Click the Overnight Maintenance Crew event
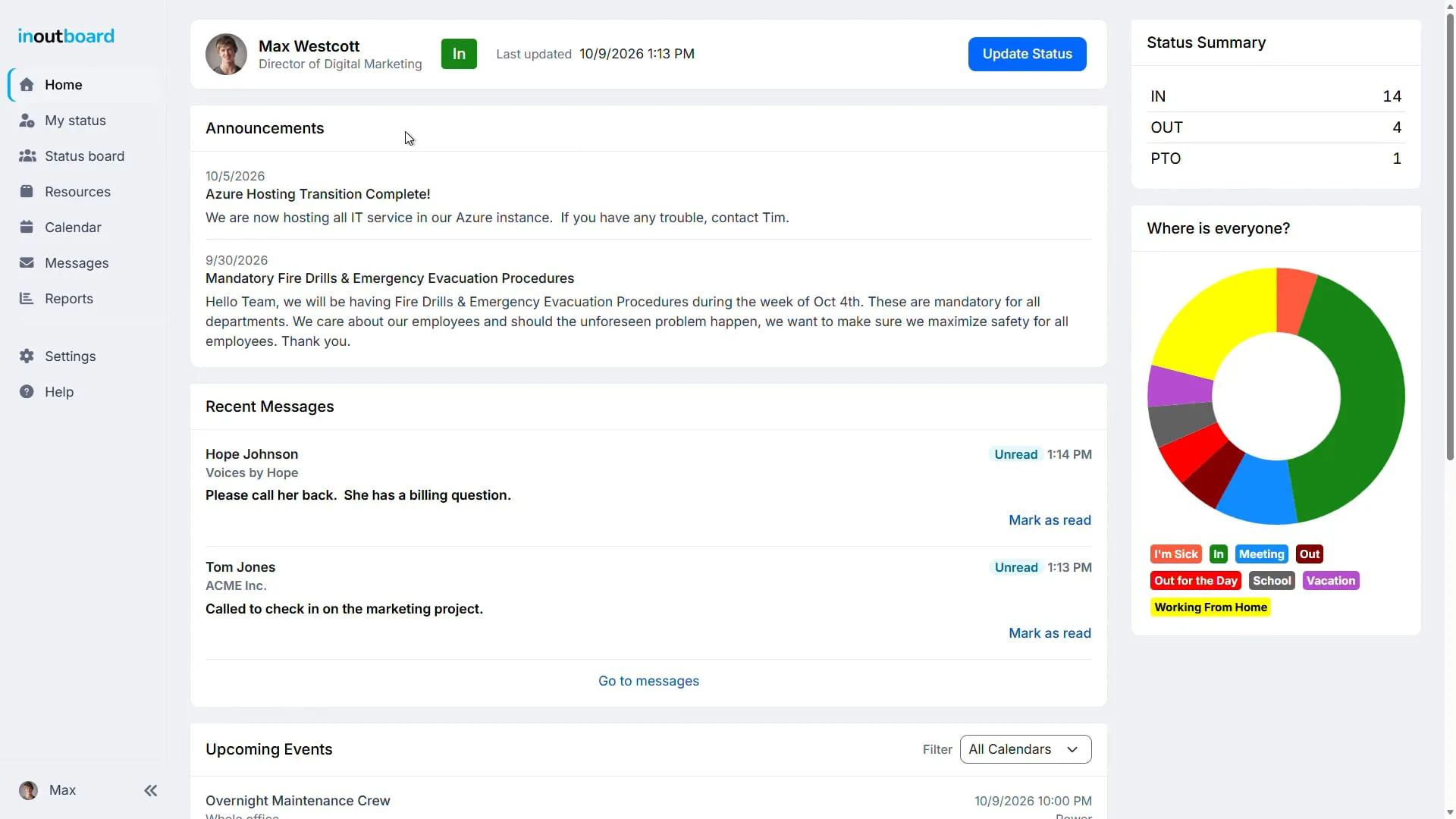The width and height of the screenshot is (1456, 819). [x=297, y=801]
